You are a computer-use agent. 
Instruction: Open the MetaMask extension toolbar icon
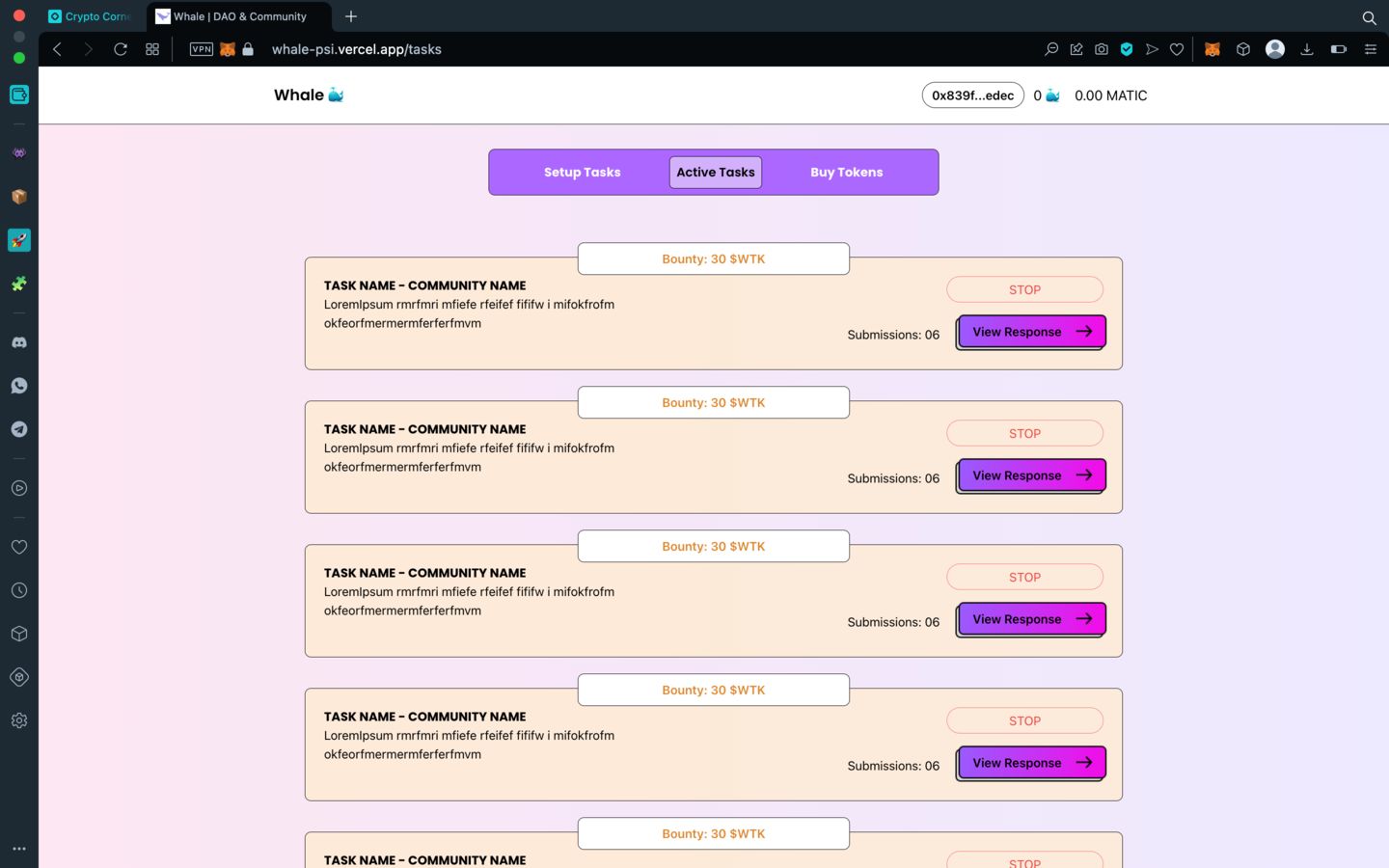pyautogui.click(x=1212, y=49)
